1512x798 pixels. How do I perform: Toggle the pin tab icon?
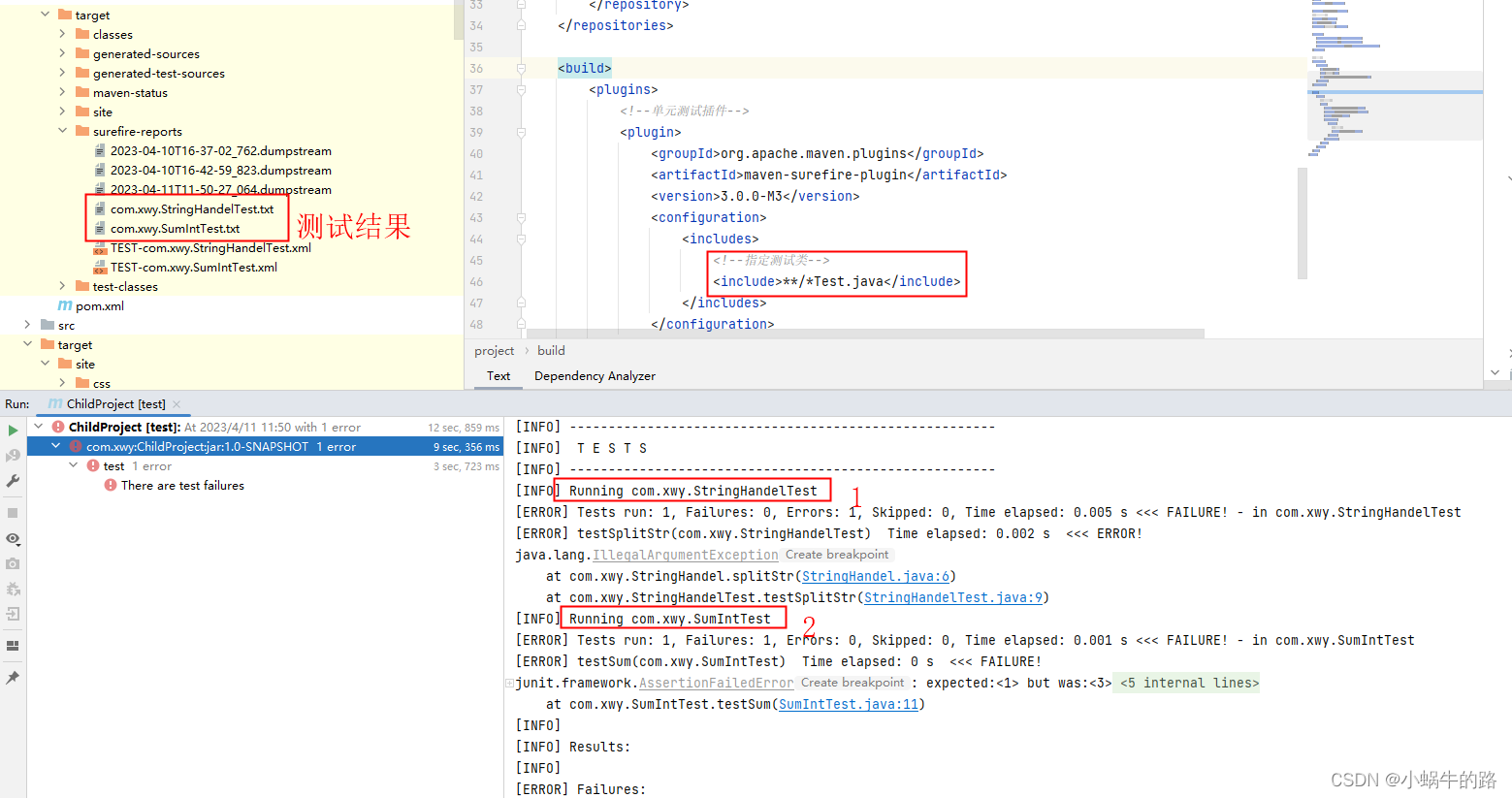point(13,678)
